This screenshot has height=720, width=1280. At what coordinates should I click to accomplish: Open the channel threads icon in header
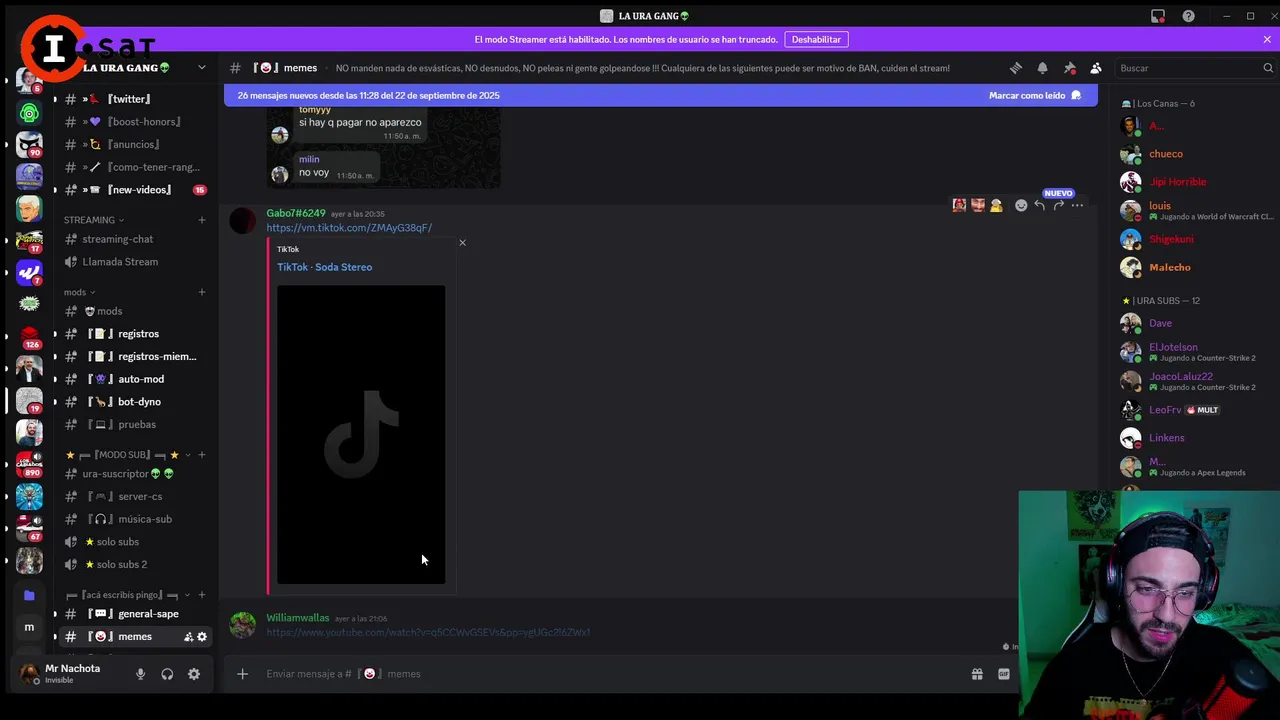pyautogui.click(x=1016, y=68)
